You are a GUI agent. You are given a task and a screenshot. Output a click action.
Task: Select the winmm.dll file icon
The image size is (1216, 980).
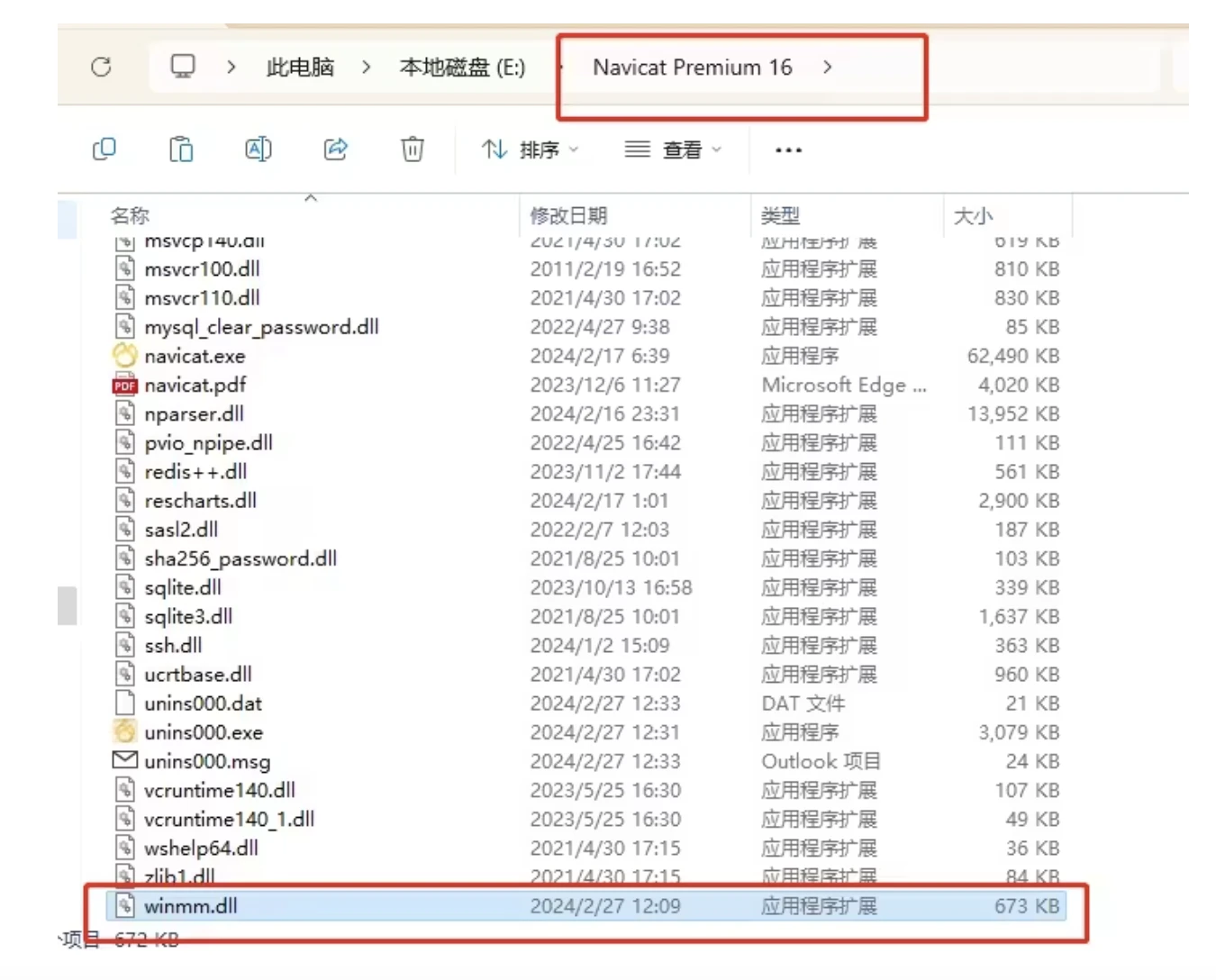125,905
